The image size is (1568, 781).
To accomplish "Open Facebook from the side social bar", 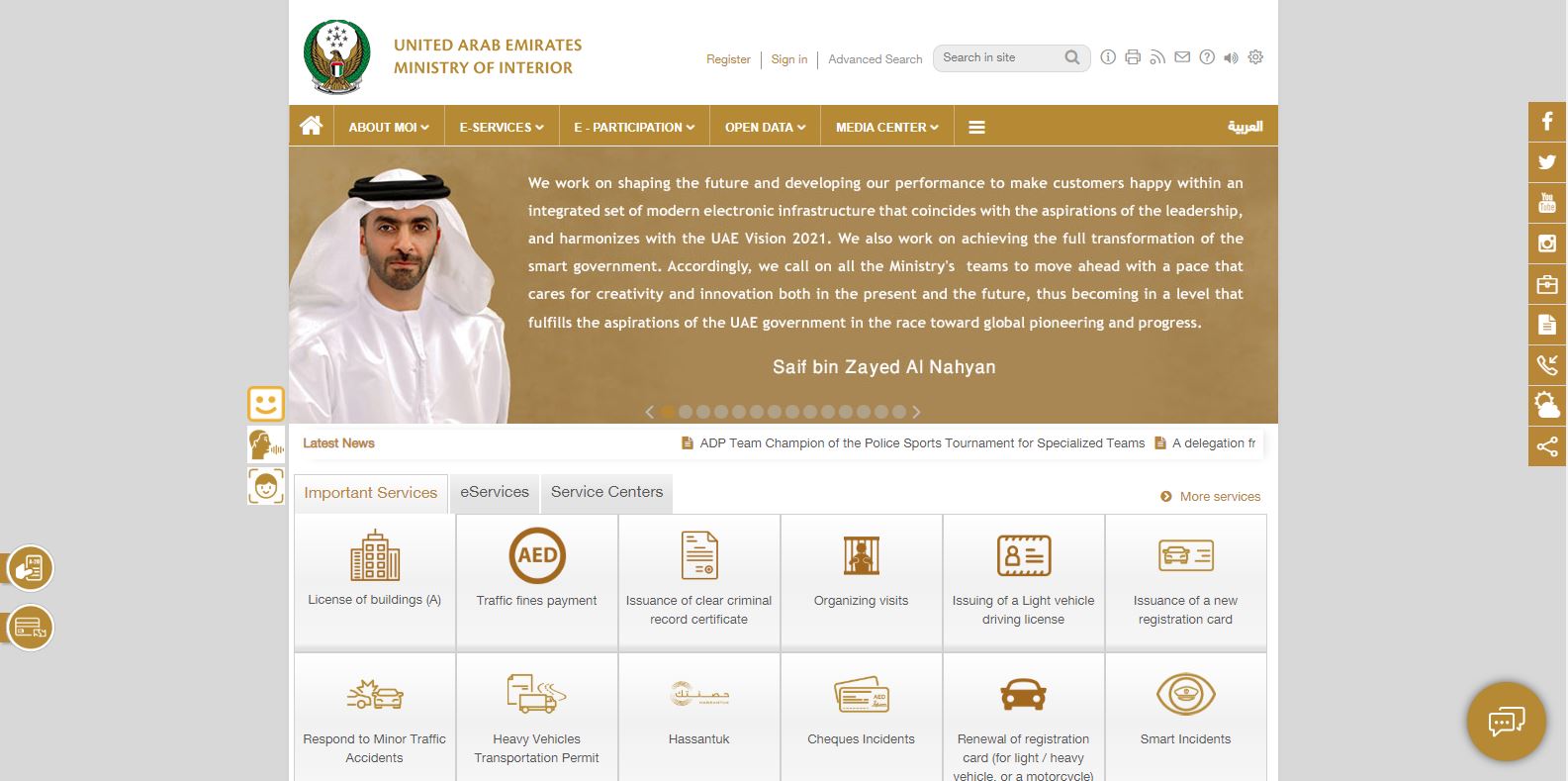I will tap(1547, 122).
